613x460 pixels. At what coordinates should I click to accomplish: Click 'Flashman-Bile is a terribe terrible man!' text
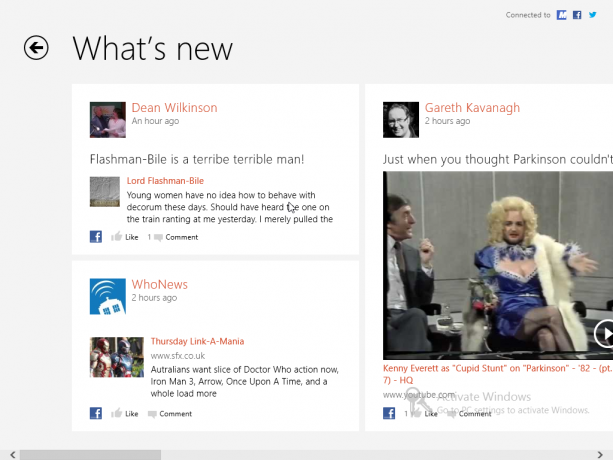click(x=197, y=159)
